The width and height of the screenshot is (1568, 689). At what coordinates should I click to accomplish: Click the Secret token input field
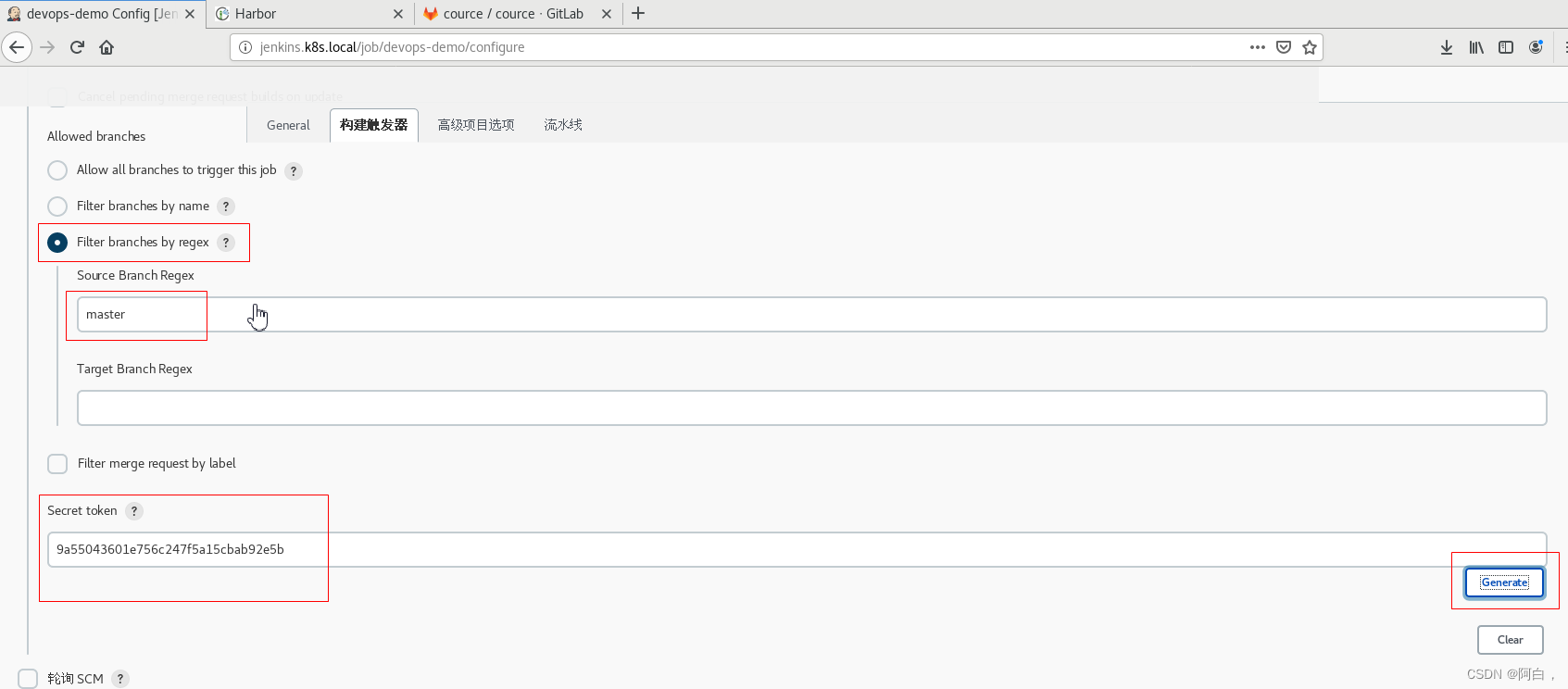coord(797,549)
